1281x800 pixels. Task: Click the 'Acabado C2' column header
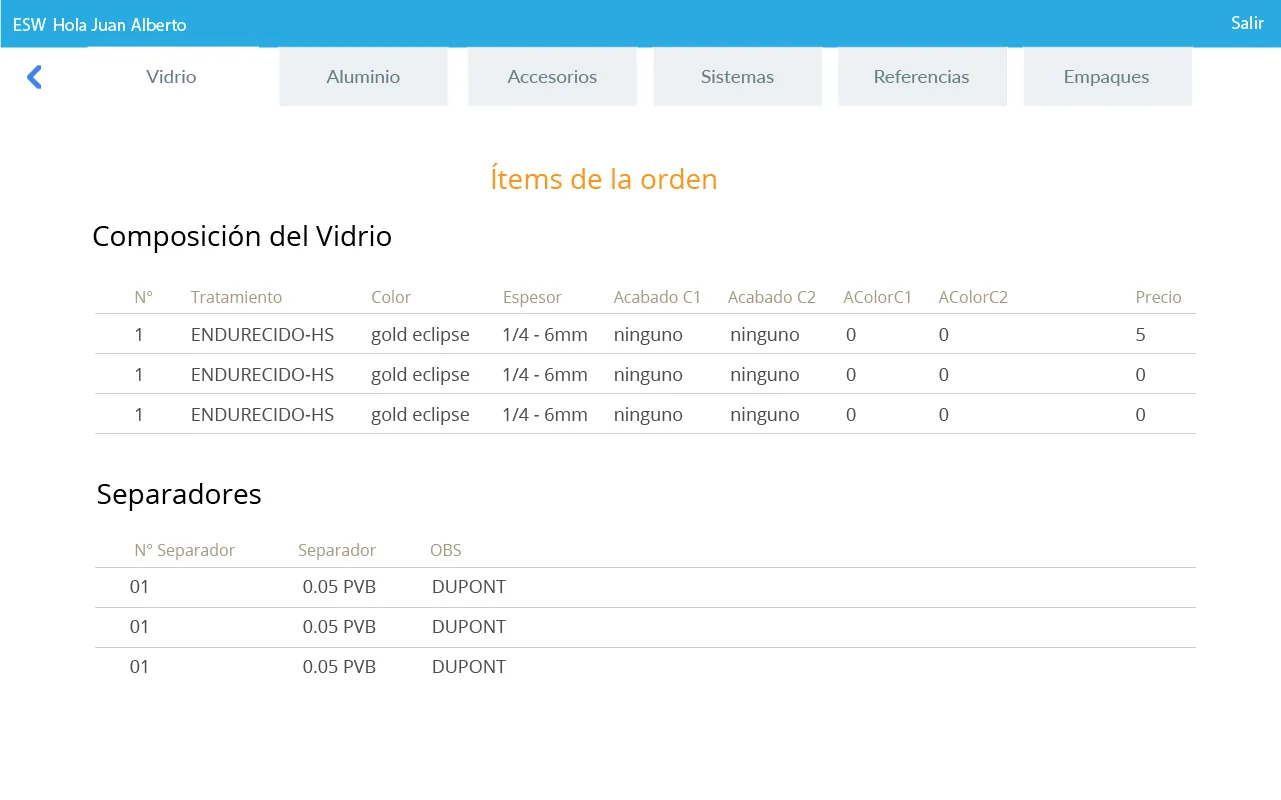tap(772, 297)
